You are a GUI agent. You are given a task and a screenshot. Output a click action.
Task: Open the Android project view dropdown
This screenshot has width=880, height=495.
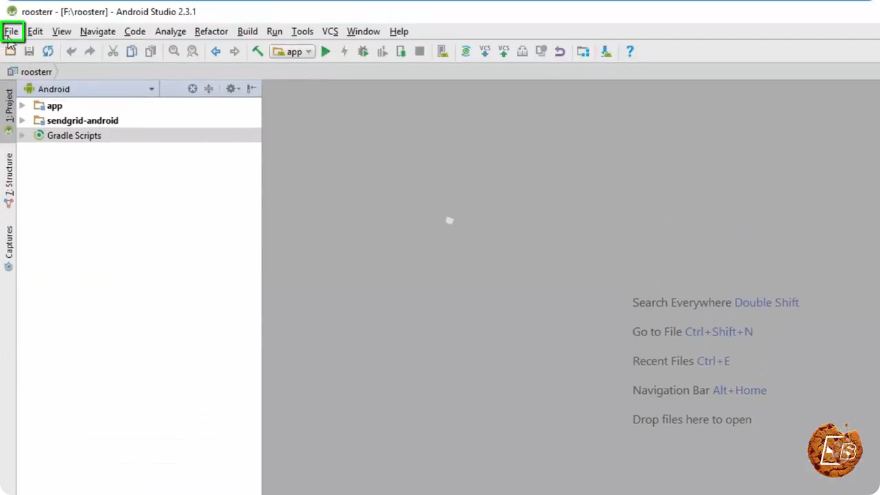pos(90,89)
